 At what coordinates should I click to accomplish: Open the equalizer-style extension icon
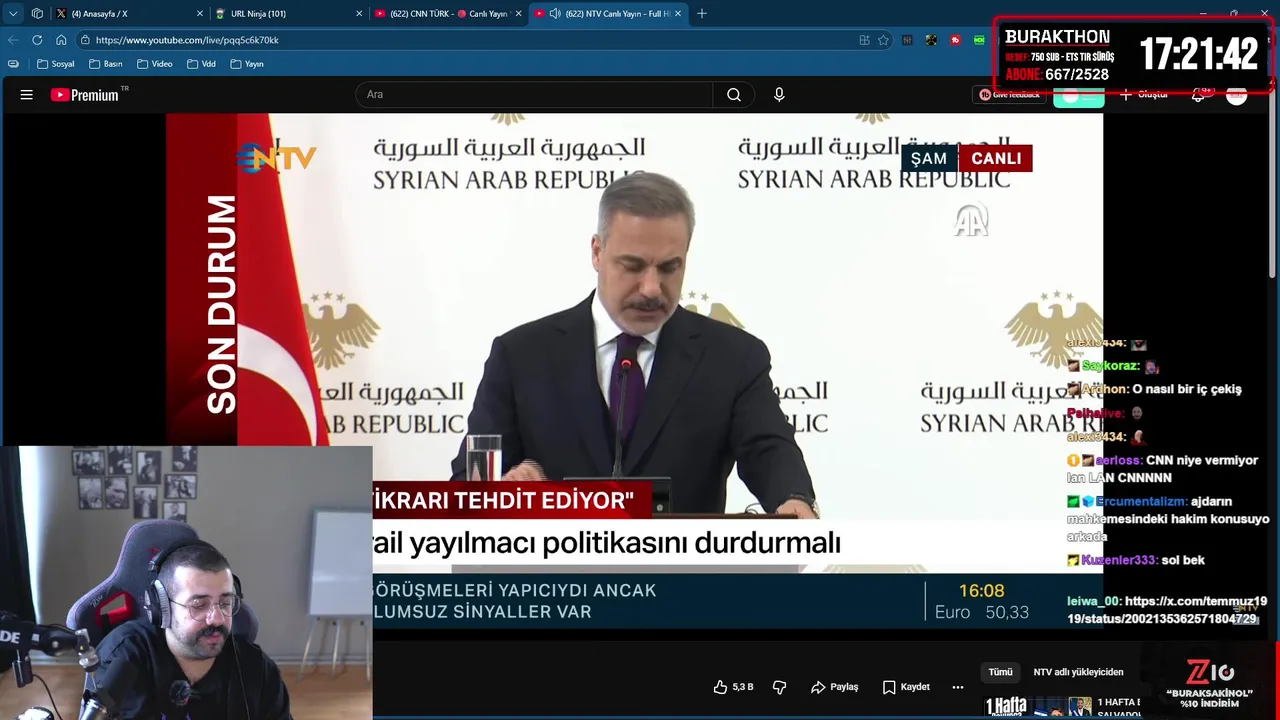tap(907, 40)
